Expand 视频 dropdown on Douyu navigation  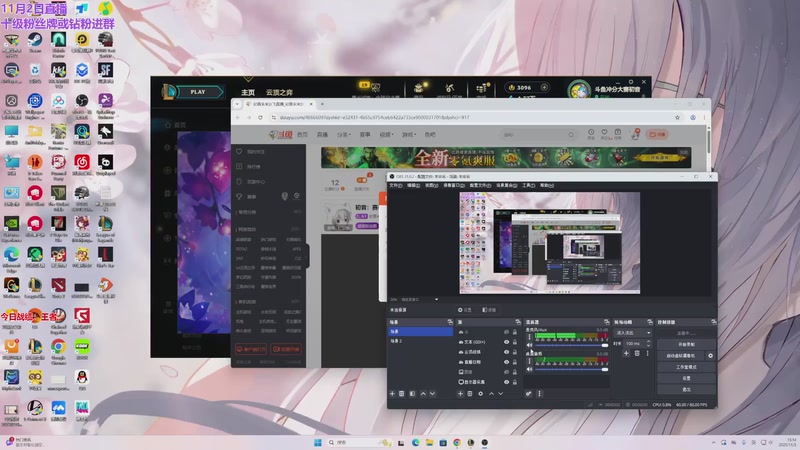386,135
